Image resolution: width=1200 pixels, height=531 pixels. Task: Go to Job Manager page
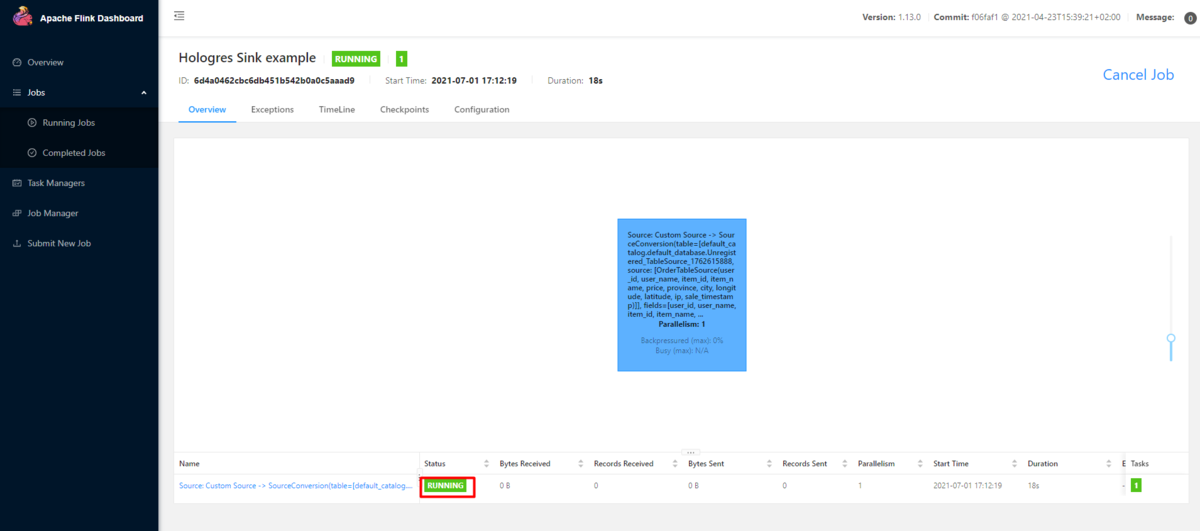[x=52, y=213]
